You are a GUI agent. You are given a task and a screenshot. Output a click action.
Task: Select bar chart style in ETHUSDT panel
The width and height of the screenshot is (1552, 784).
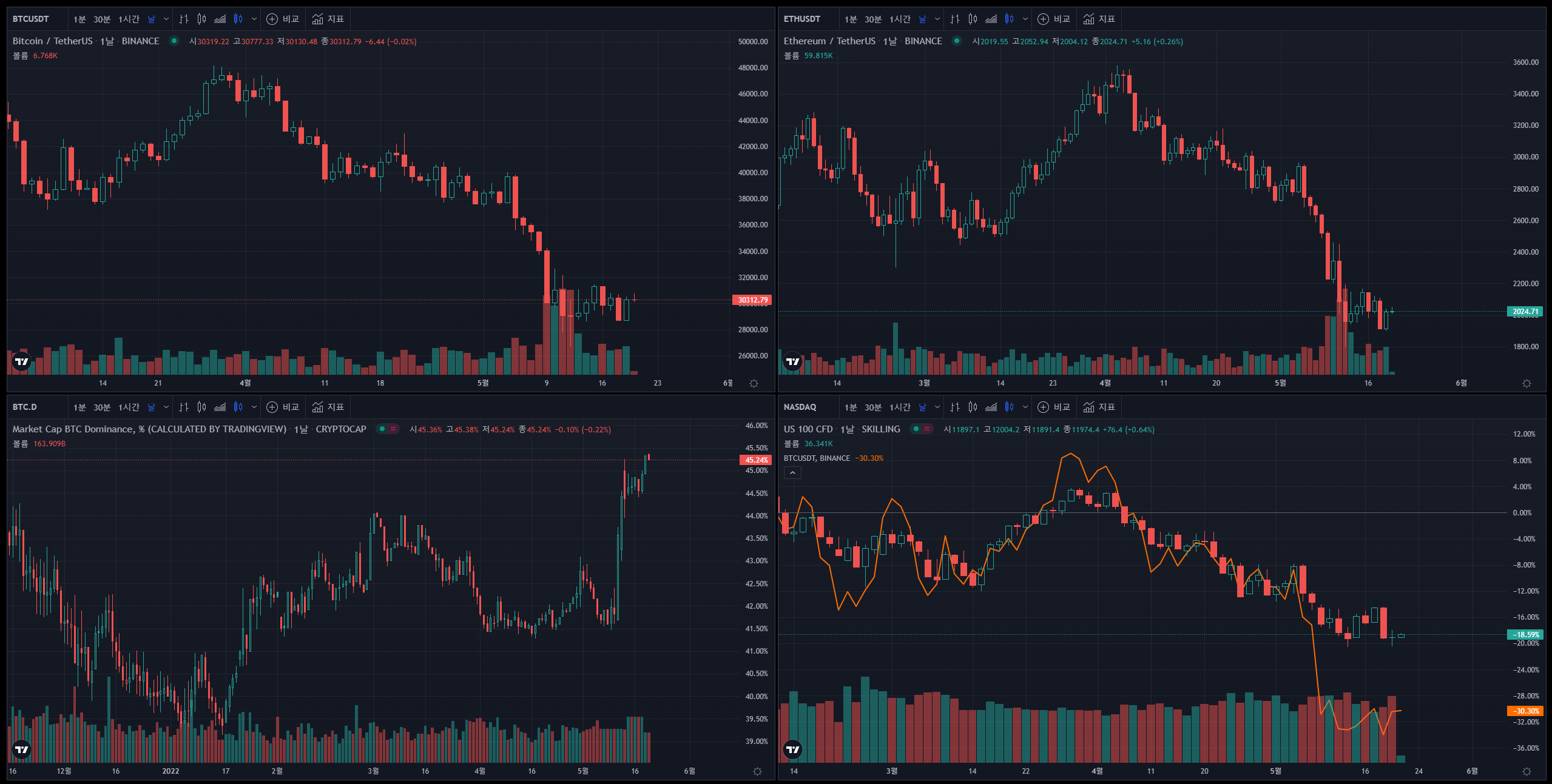click(x=955, y=19)
